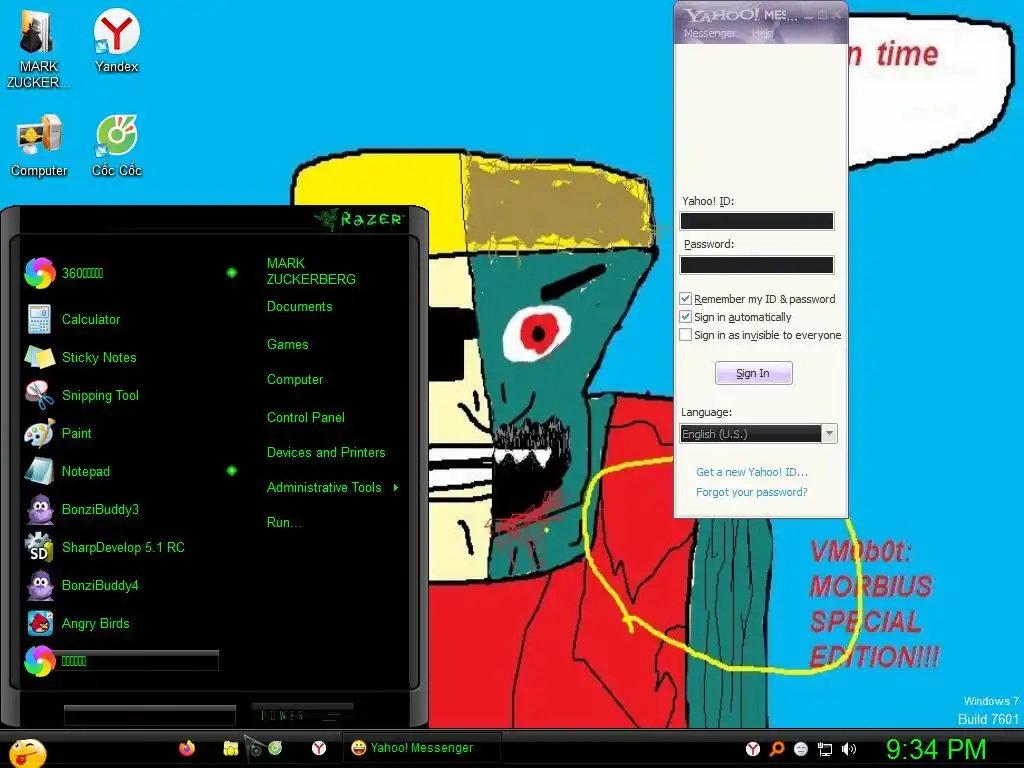This screenshot has height=768, width=1024.
Task: Open SharpDevelop 5.1 RC from start menu
Action: point(124,547)
